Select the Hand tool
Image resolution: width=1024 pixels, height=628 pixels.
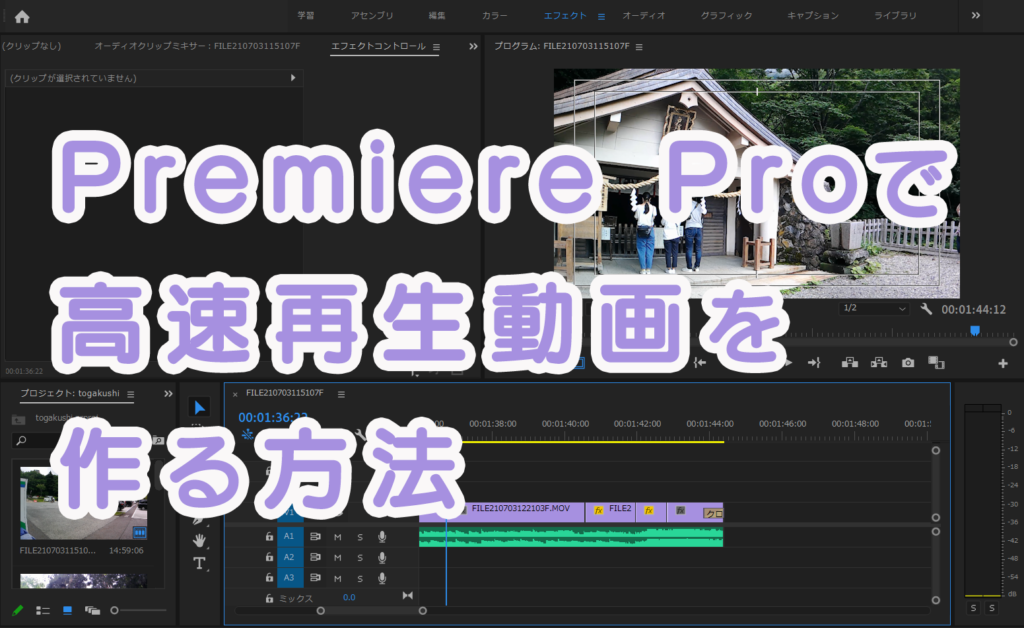[199, 541]
